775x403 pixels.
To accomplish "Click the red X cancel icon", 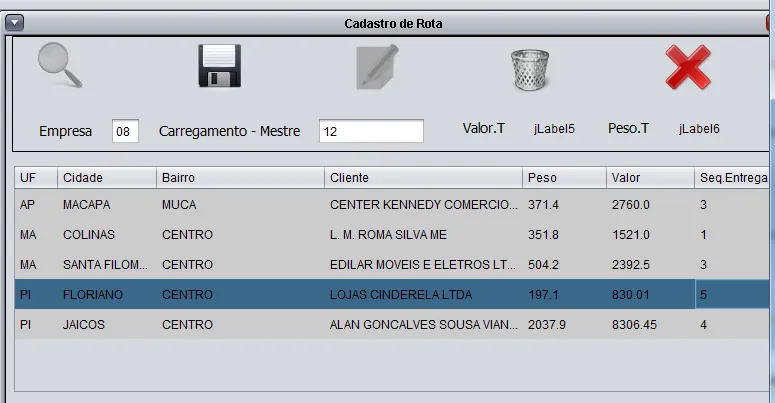I will tap(688, 69).
